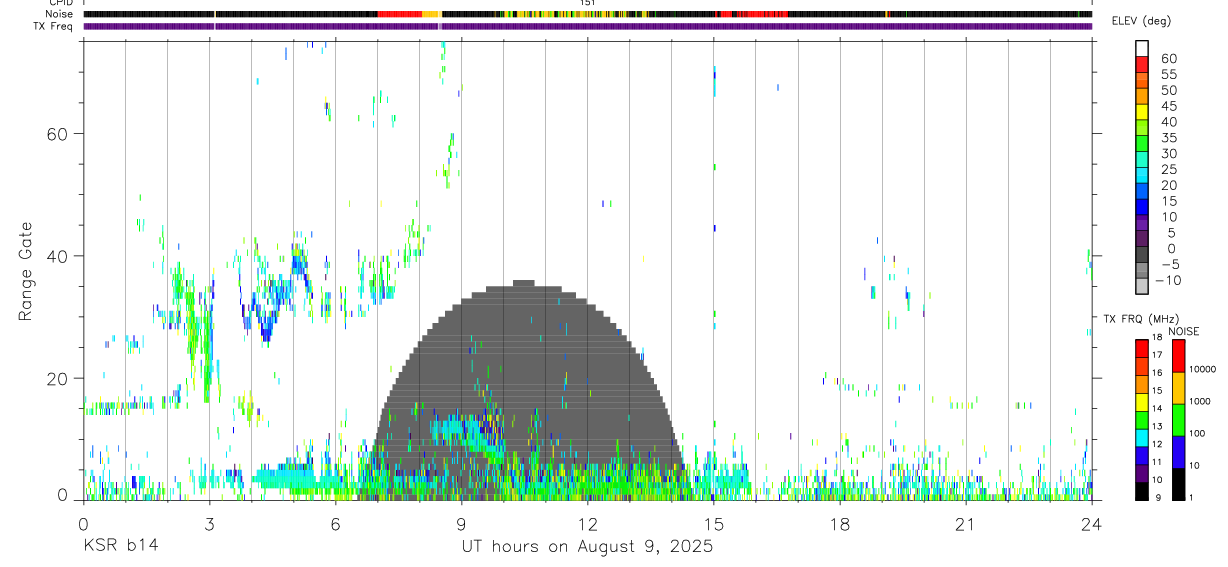This screenshot has height=567, width=1228.
Task: Click the x-axis tick label '21'
Action: click(x=966, y=524)
